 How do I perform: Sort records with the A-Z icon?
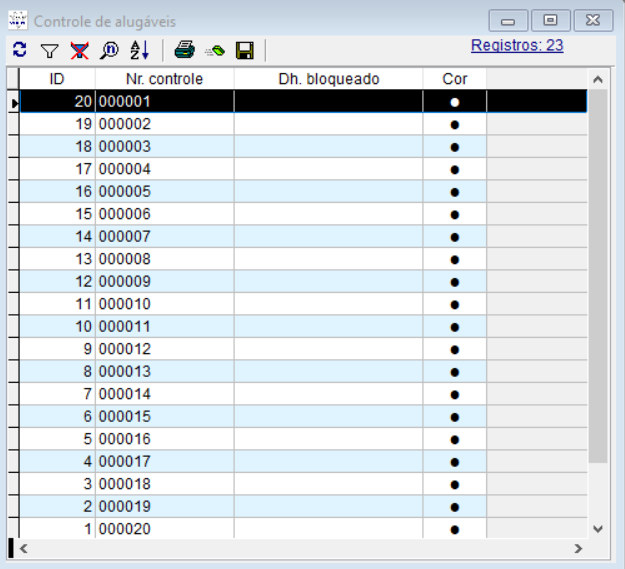pos(139,50)
